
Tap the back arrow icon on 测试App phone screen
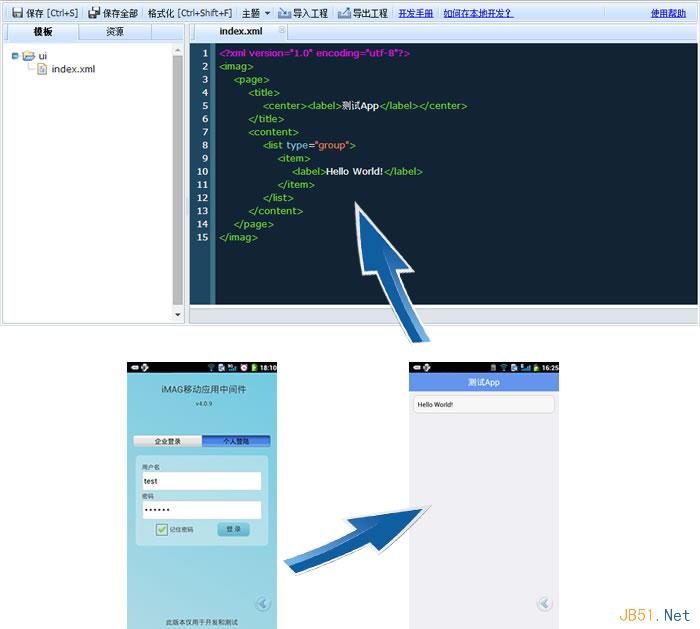click(x=545, y=604)
